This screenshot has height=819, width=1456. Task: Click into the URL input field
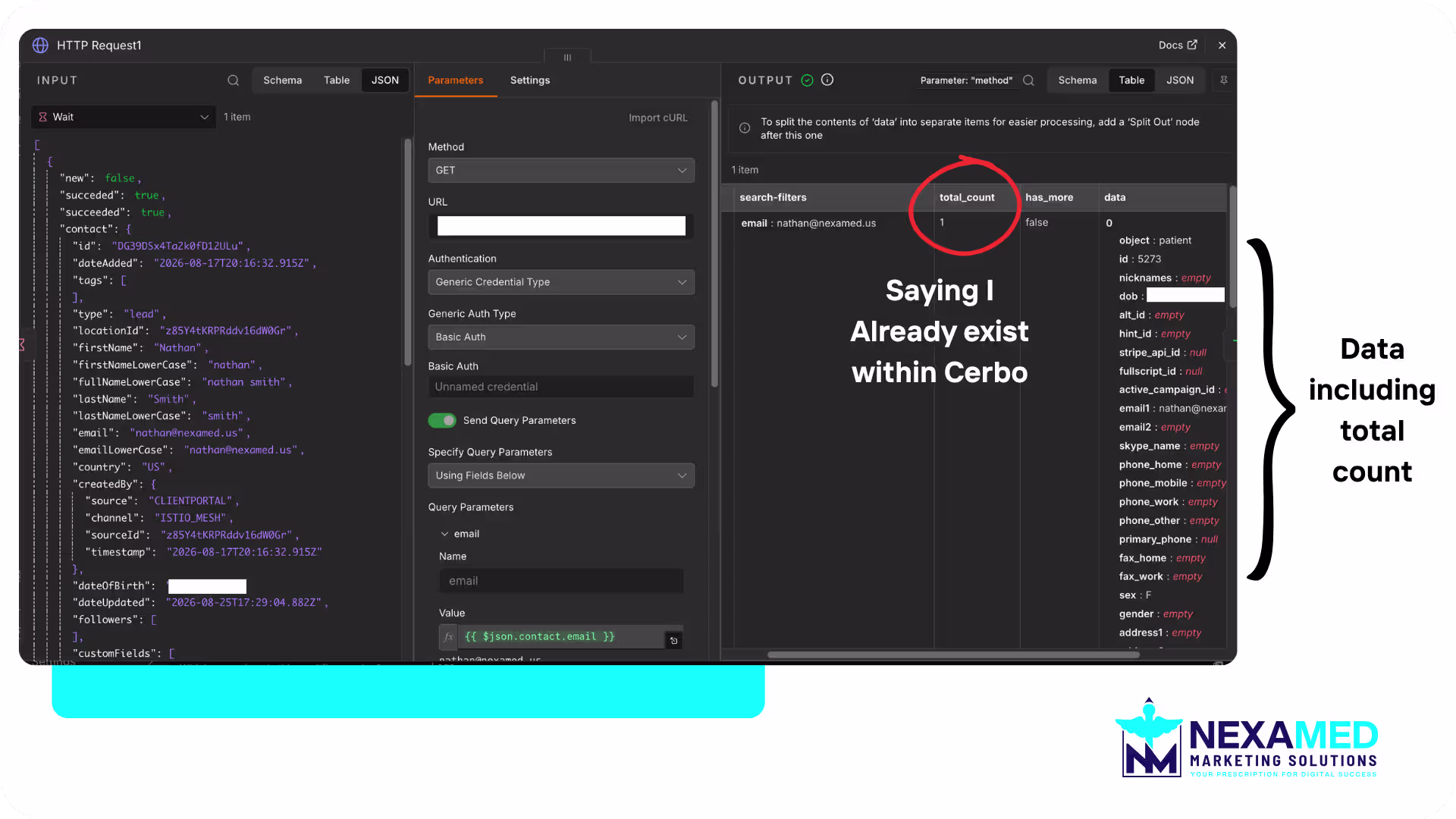coord(560,226)
